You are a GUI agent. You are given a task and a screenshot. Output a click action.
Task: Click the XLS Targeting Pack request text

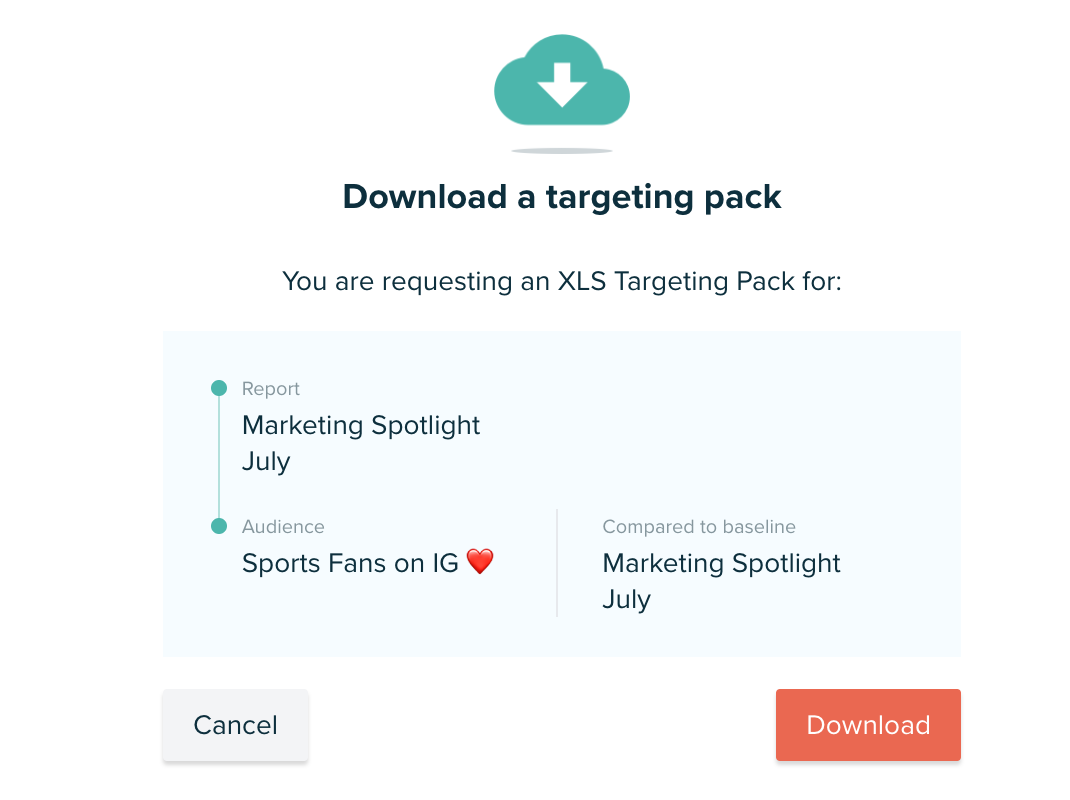coord(561,281)
